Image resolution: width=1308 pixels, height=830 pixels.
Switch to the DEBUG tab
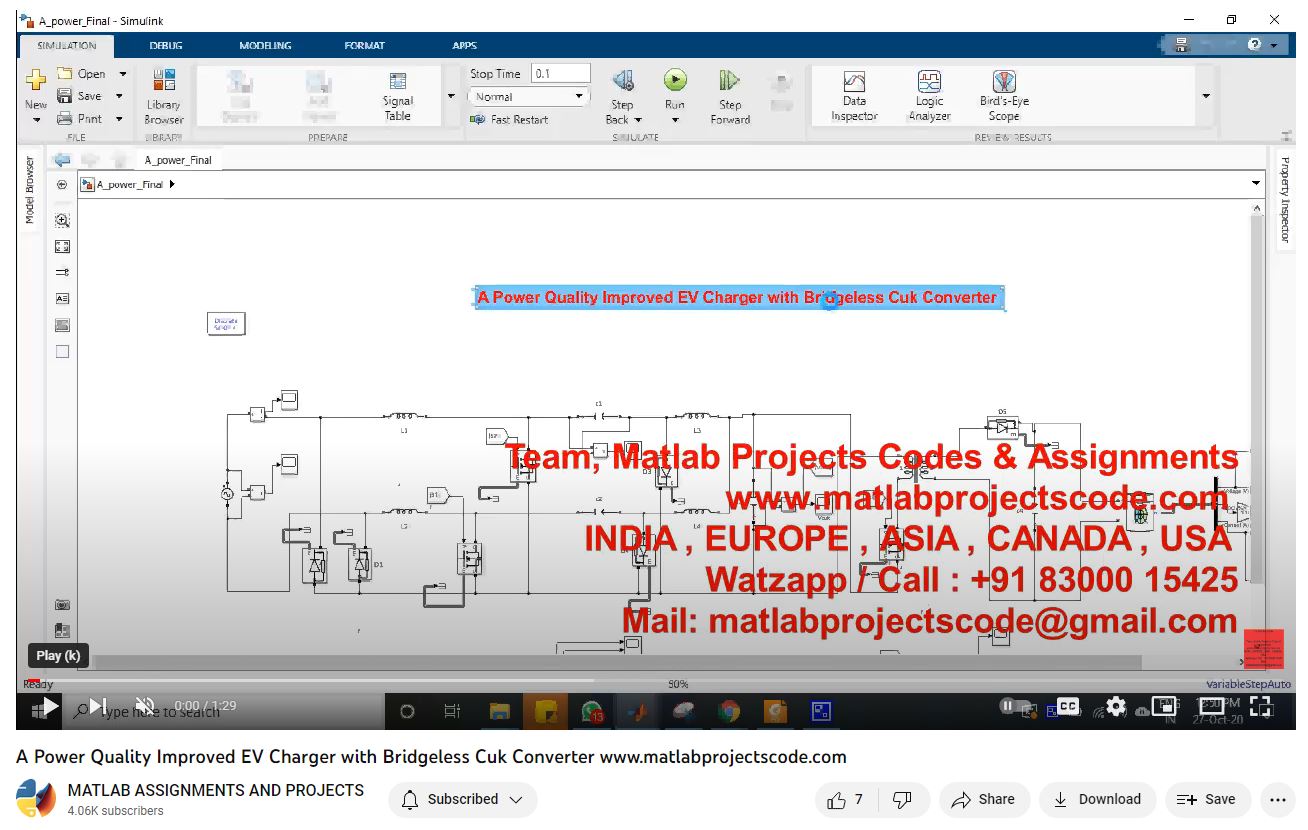[166, 45]
